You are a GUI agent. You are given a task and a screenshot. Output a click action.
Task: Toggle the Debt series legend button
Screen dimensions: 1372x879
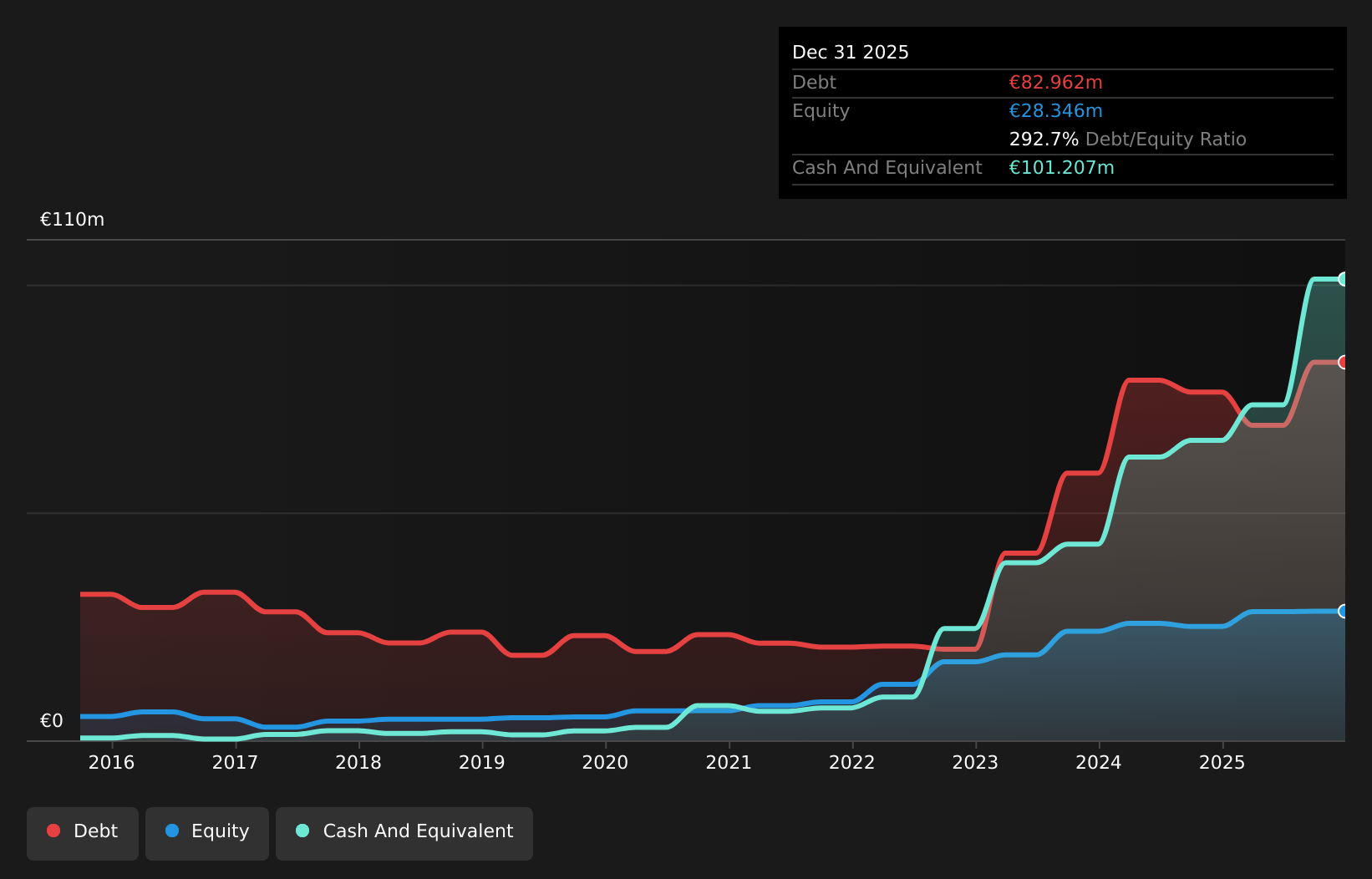coord(83,833)
